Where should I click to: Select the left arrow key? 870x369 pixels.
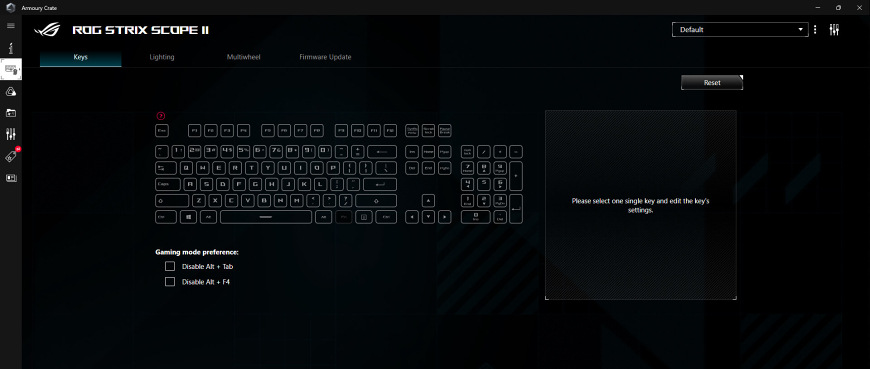412,217
